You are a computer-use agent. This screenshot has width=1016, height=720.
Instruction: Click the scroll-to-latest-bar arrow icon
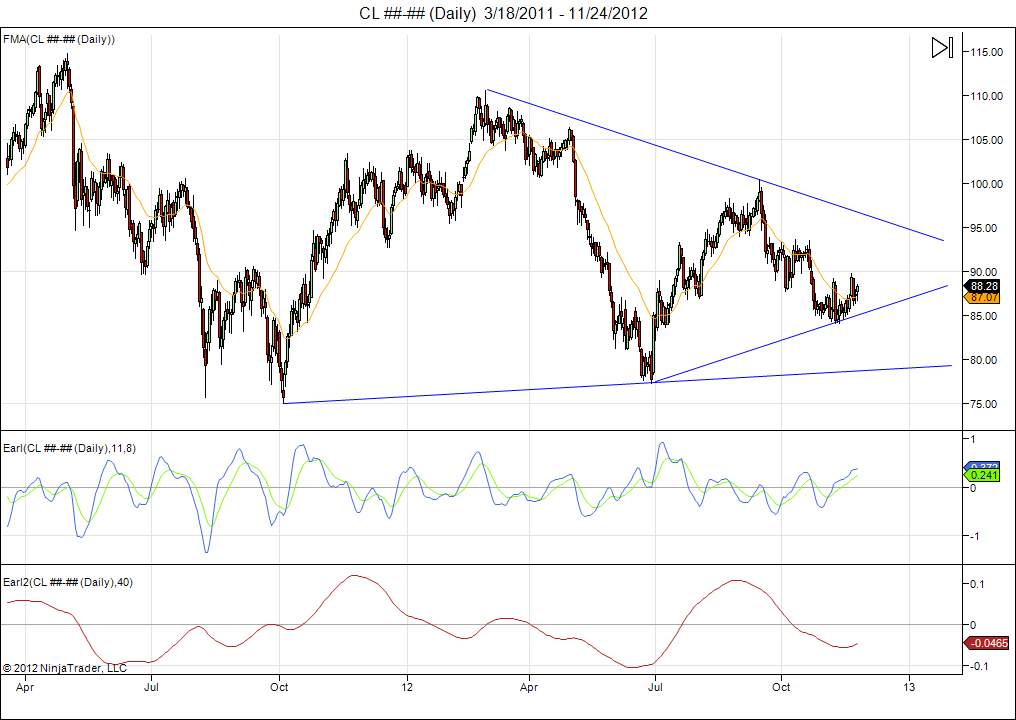pos(941,48)
